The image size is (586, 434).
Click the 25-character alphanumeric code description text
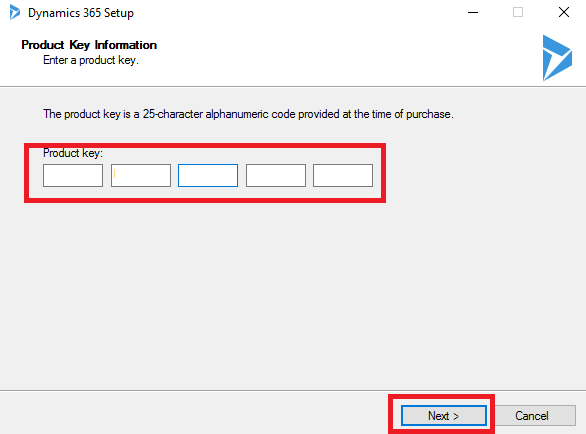click(x=248, y=114)
